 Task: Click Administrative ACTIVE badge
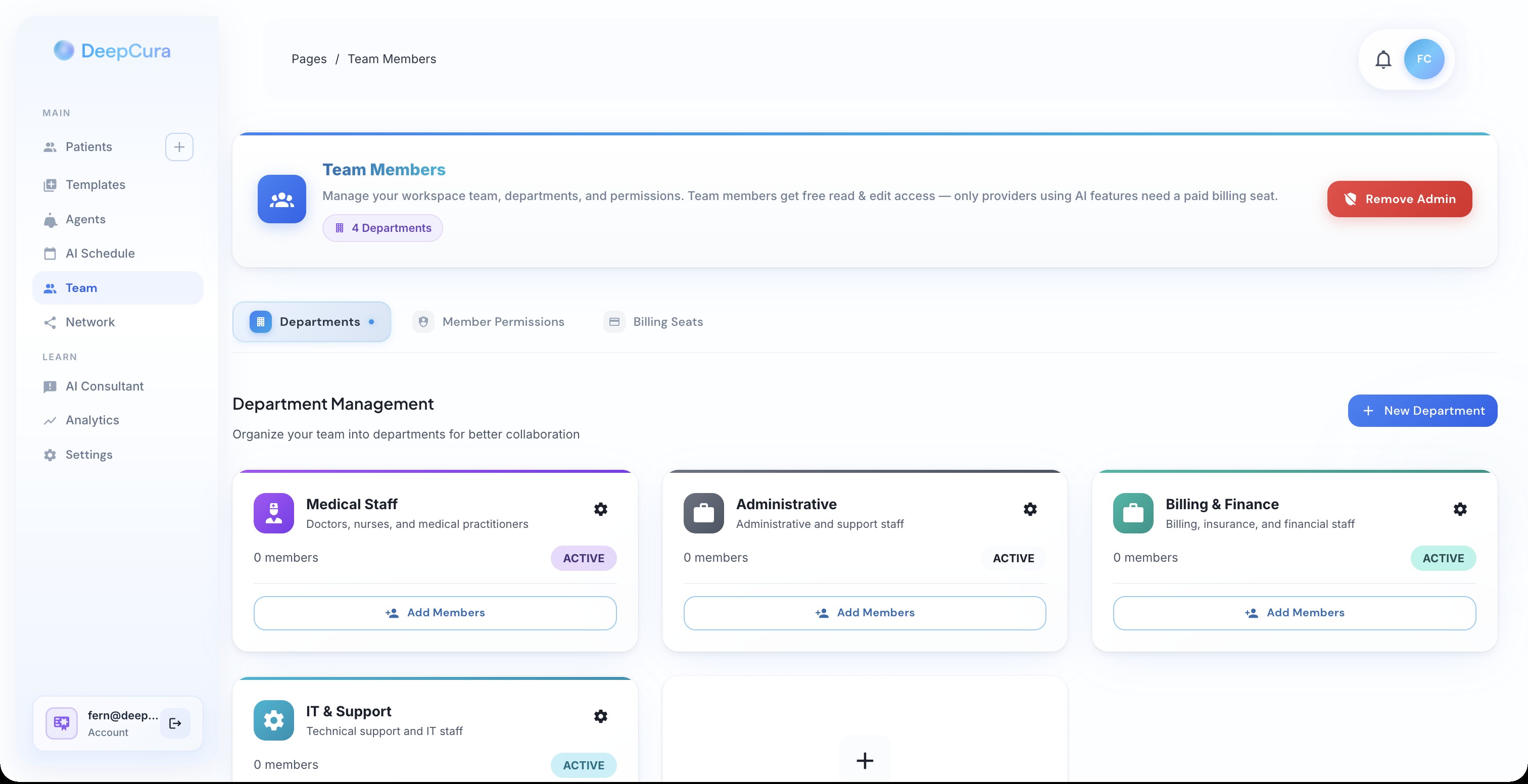pos(1013,559)
